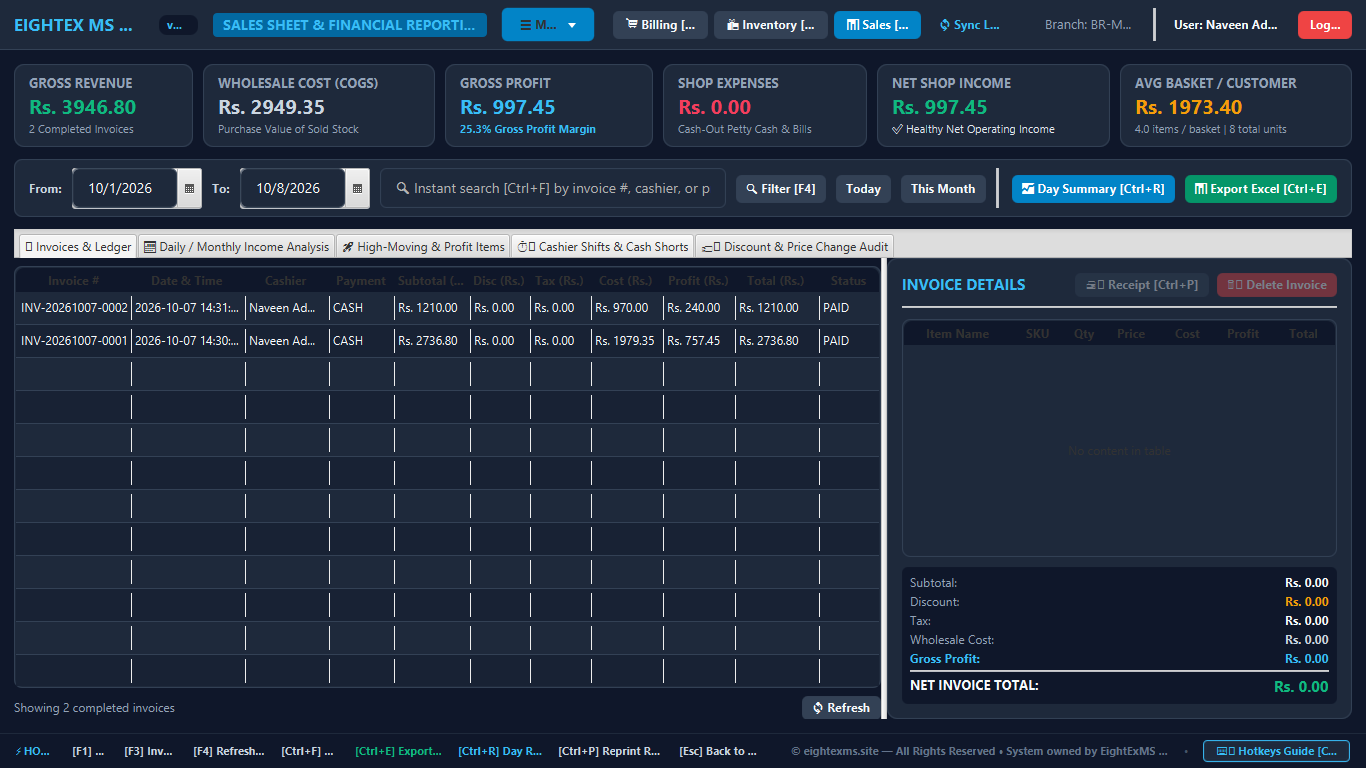Open High-Moving & Profit Items tab

(x=423, y=247)
